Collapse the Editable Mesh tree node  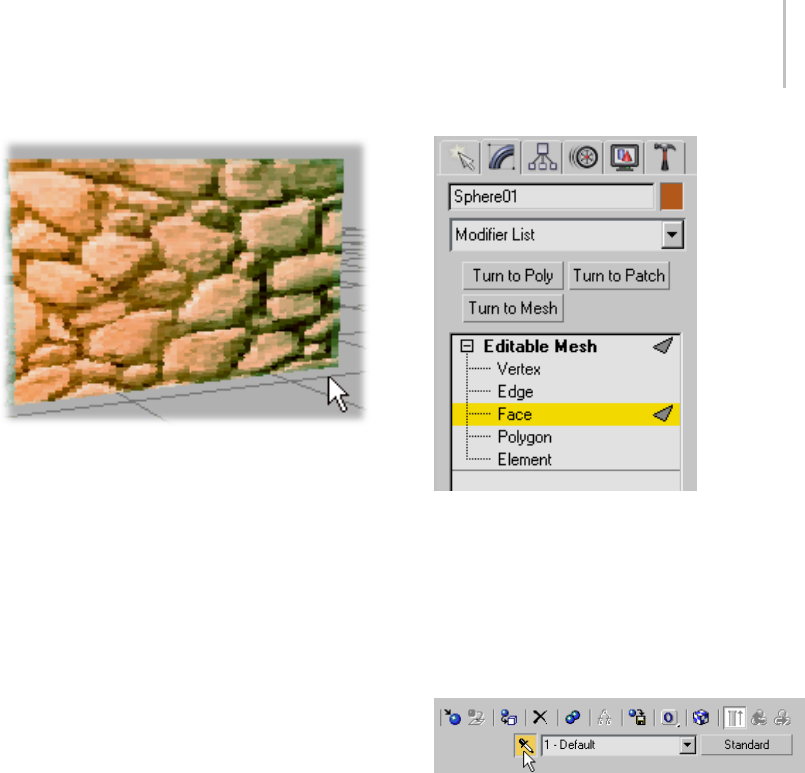[x=467, y=346]
